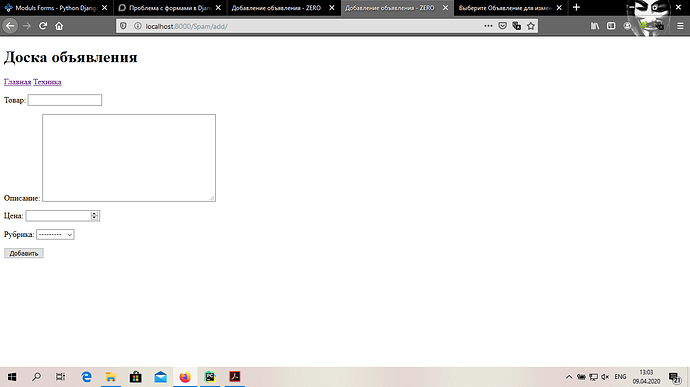Click the Добавить submit button
The image size is (690, 387).
click(x=24, y=253)
